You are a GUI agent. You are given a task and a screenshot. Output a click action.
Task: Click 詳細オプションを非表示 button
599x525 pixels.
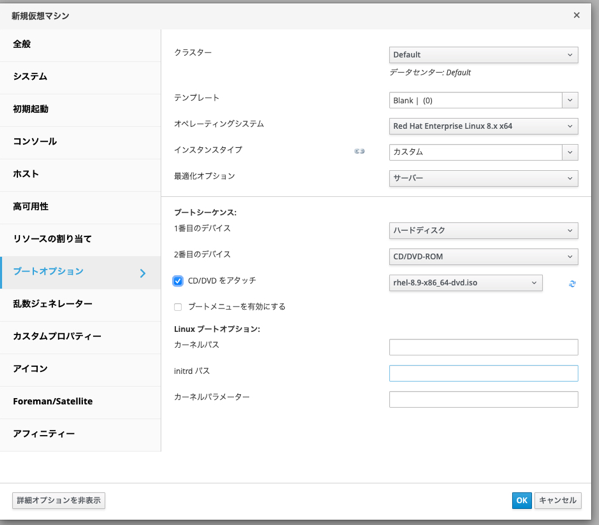point(58,500)
